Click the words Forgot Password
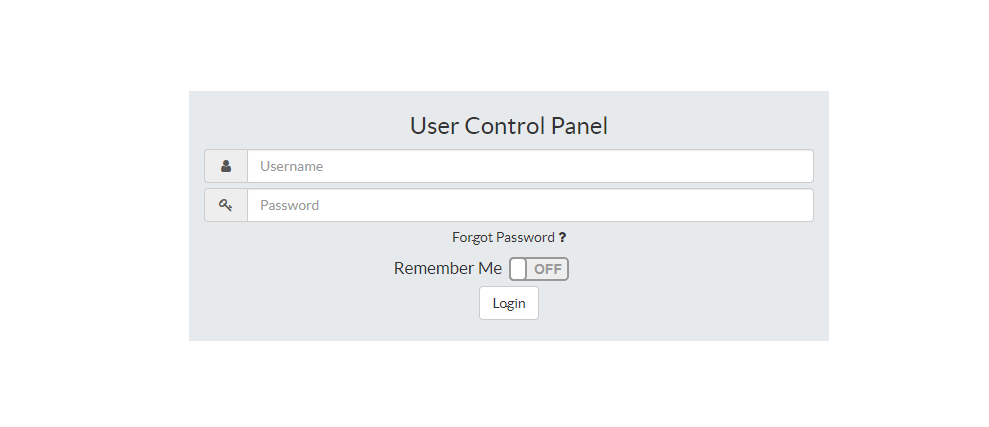The height and width of the screenshot is (427, 989). click(x=503, y=238)
